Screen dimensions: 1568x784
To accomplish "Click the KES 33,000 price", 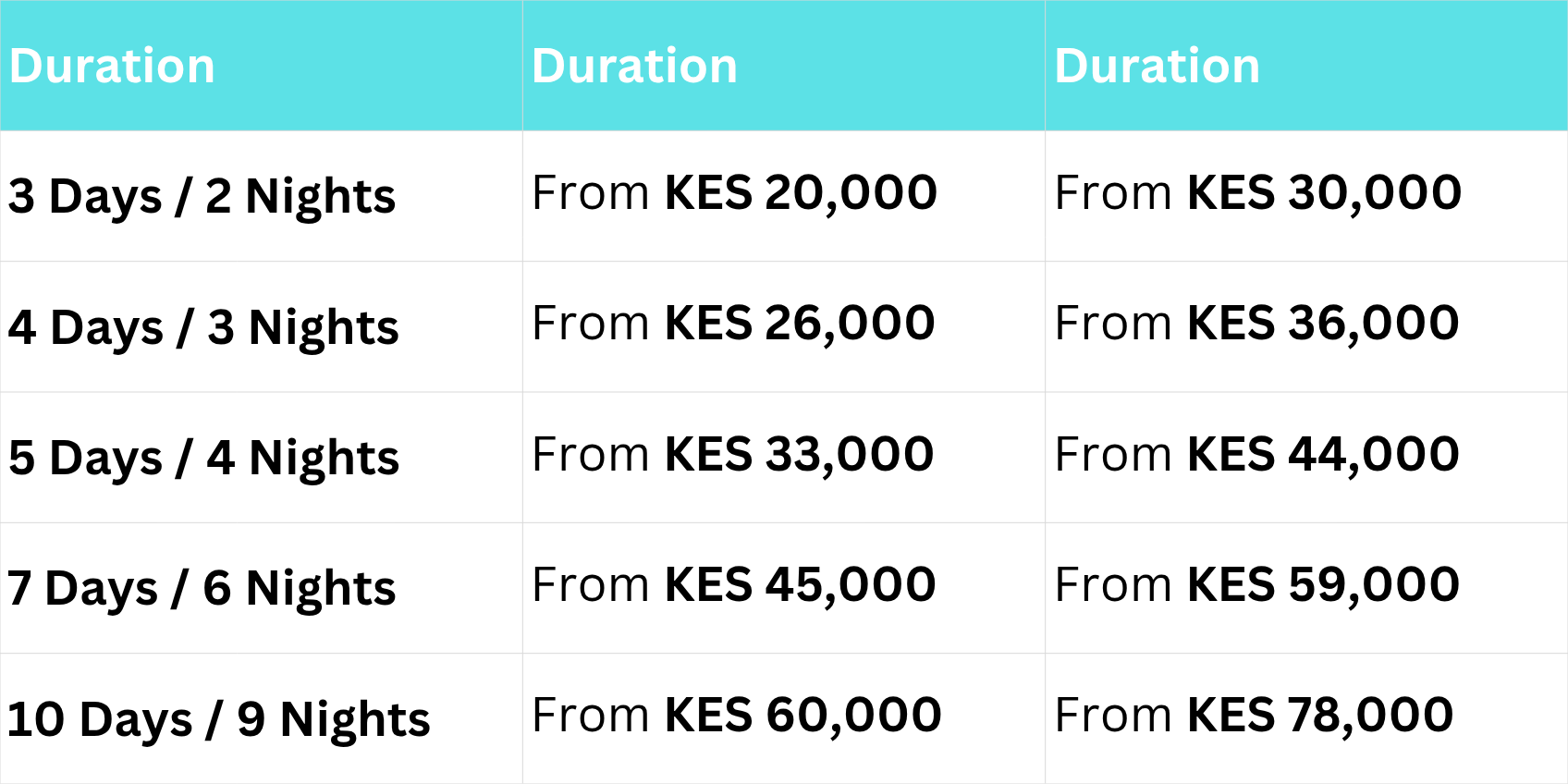I will [800, 454].
